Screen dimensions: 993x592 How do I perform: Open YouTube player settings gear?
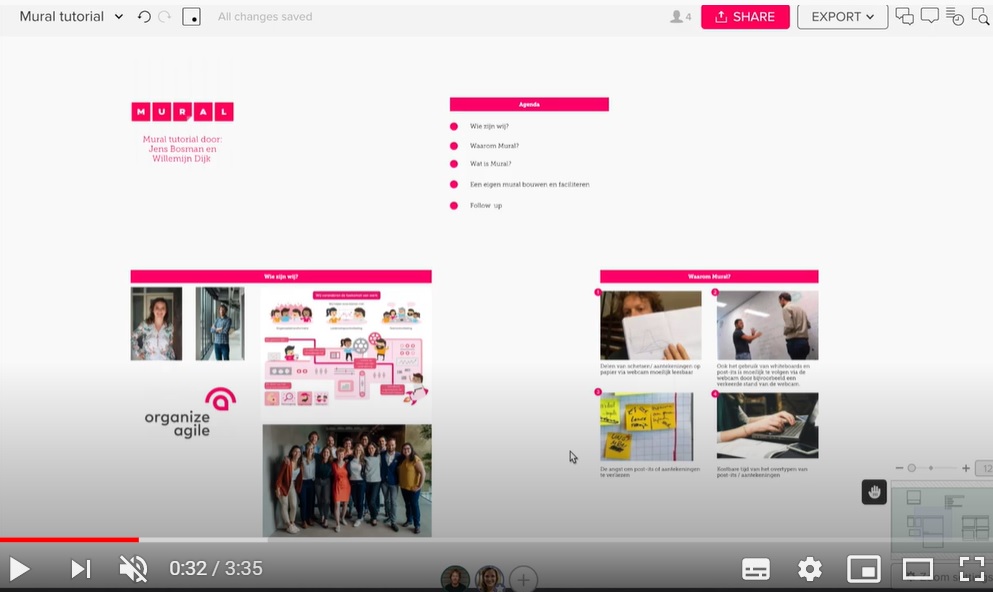(809, 569)
